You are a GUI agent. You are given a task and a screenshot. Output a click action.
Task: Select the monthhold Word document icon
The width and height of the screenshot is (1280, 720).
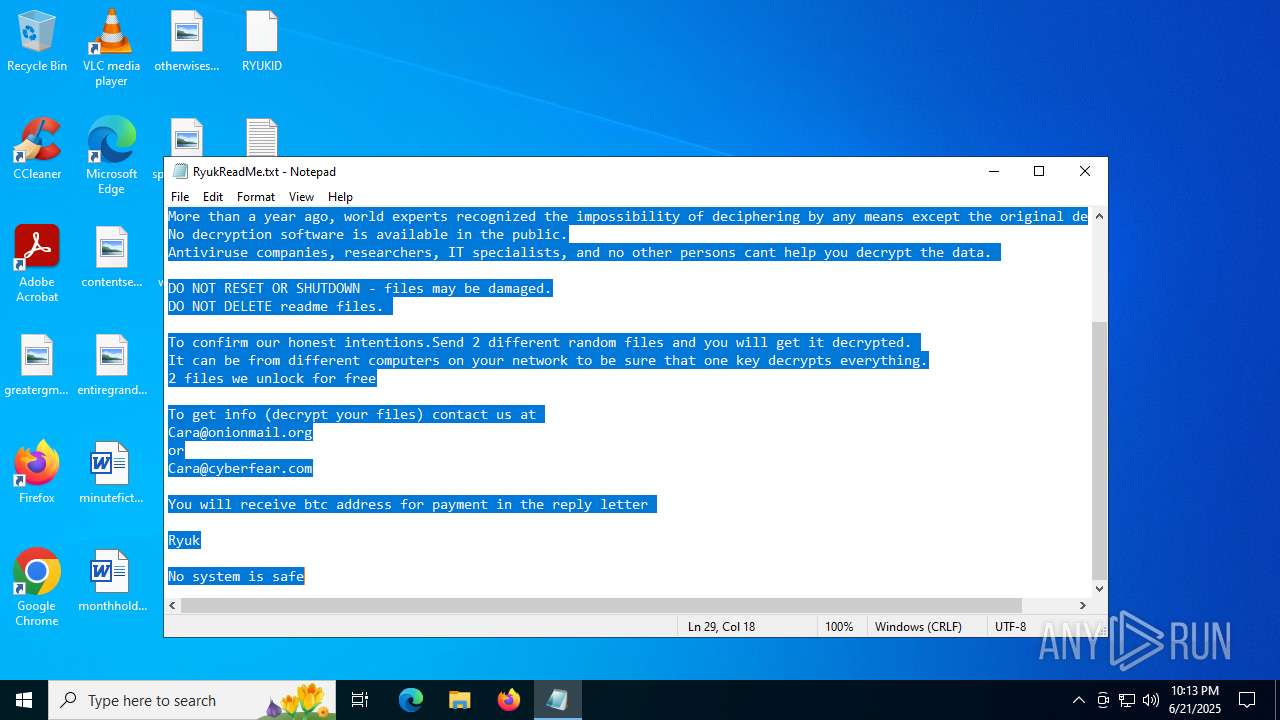click(x=111, y=581)
